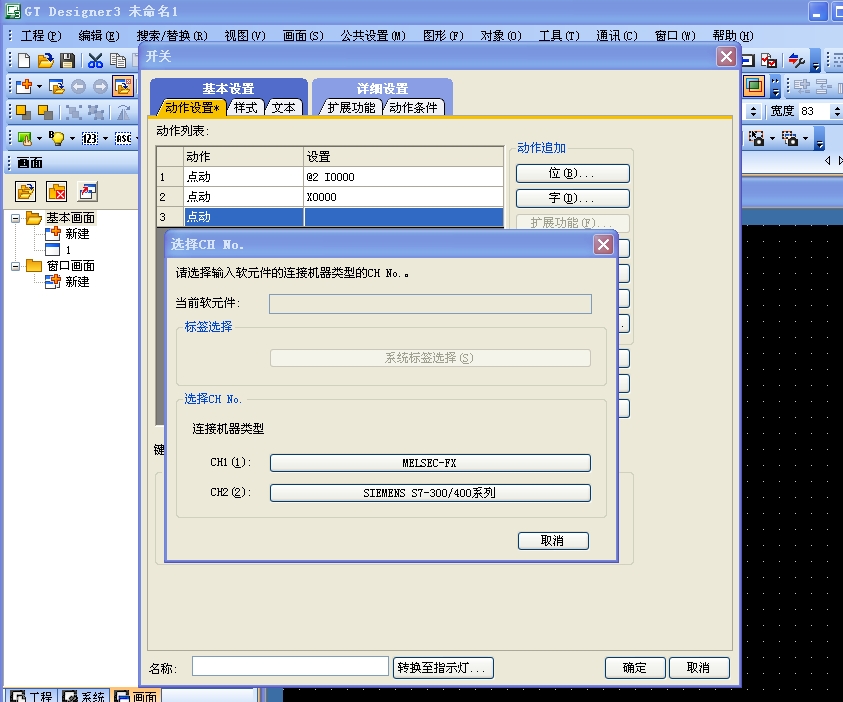Click the delete screen icon in 画面 panel
Viewport: 843px width, 702px height.
point(57,192)
